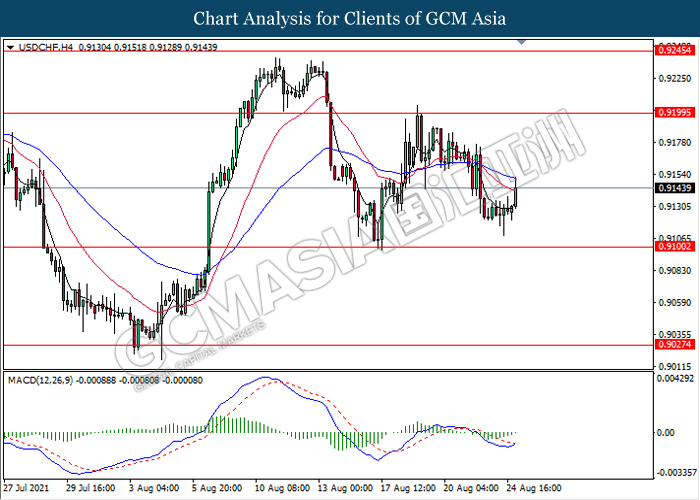Click the MACD zero level 0.00 label

click(665, 433)
